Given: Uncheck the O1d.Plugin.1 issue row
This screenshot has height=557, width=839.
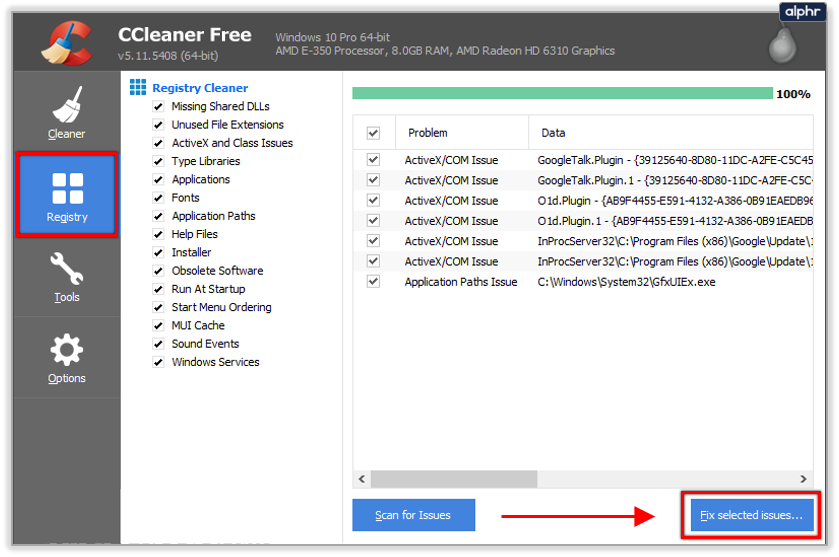Looking at the screenshot, I should click(x=373, y=220).
